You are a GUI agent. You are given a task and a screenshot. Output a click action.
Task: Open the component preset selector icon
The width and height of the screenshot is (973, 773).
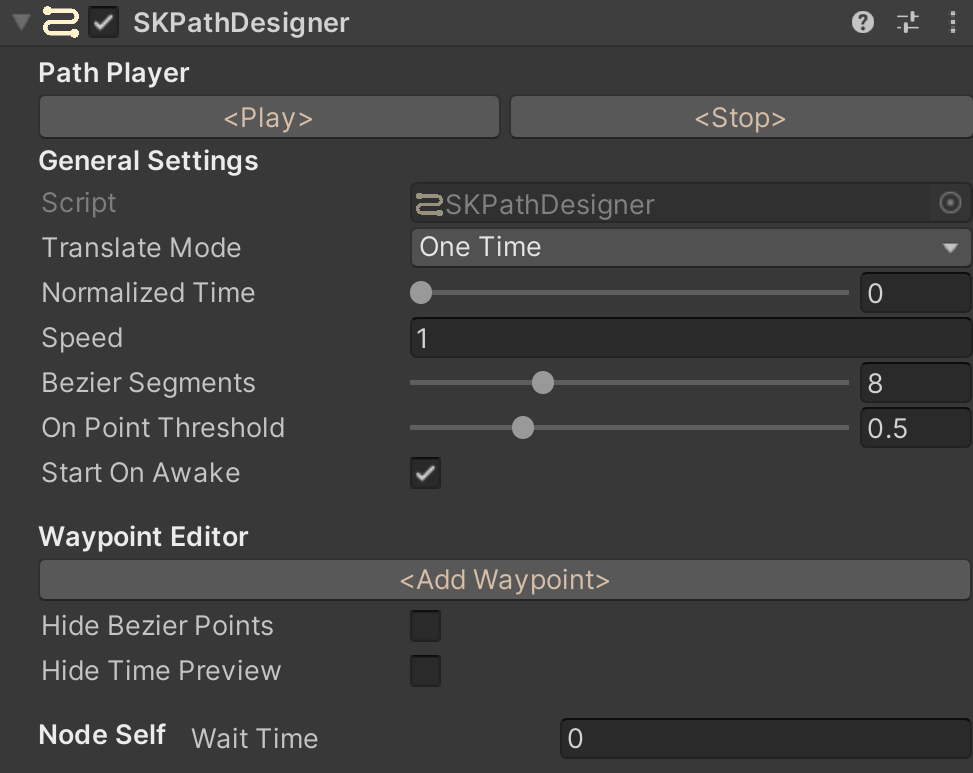(x=908, y=22)
